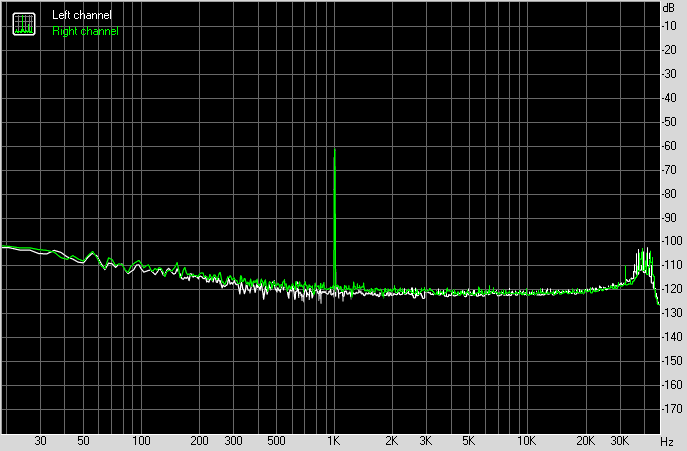The height and width of the screenshot is (451, 687).
Task: Click the 100 Hz frequency label
Action: coord(142,441)
